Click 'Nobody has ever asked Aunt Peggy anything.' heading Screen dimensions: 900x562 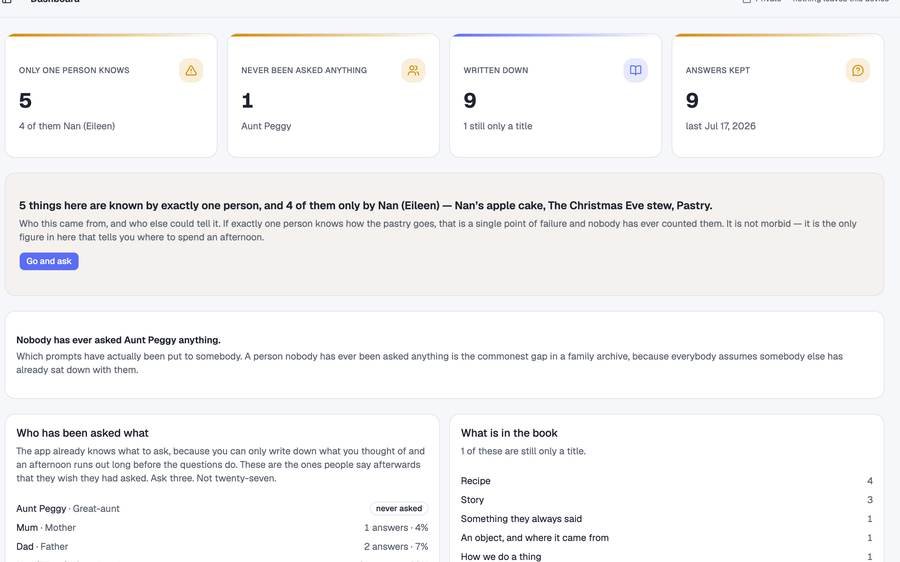click(118, 340)
